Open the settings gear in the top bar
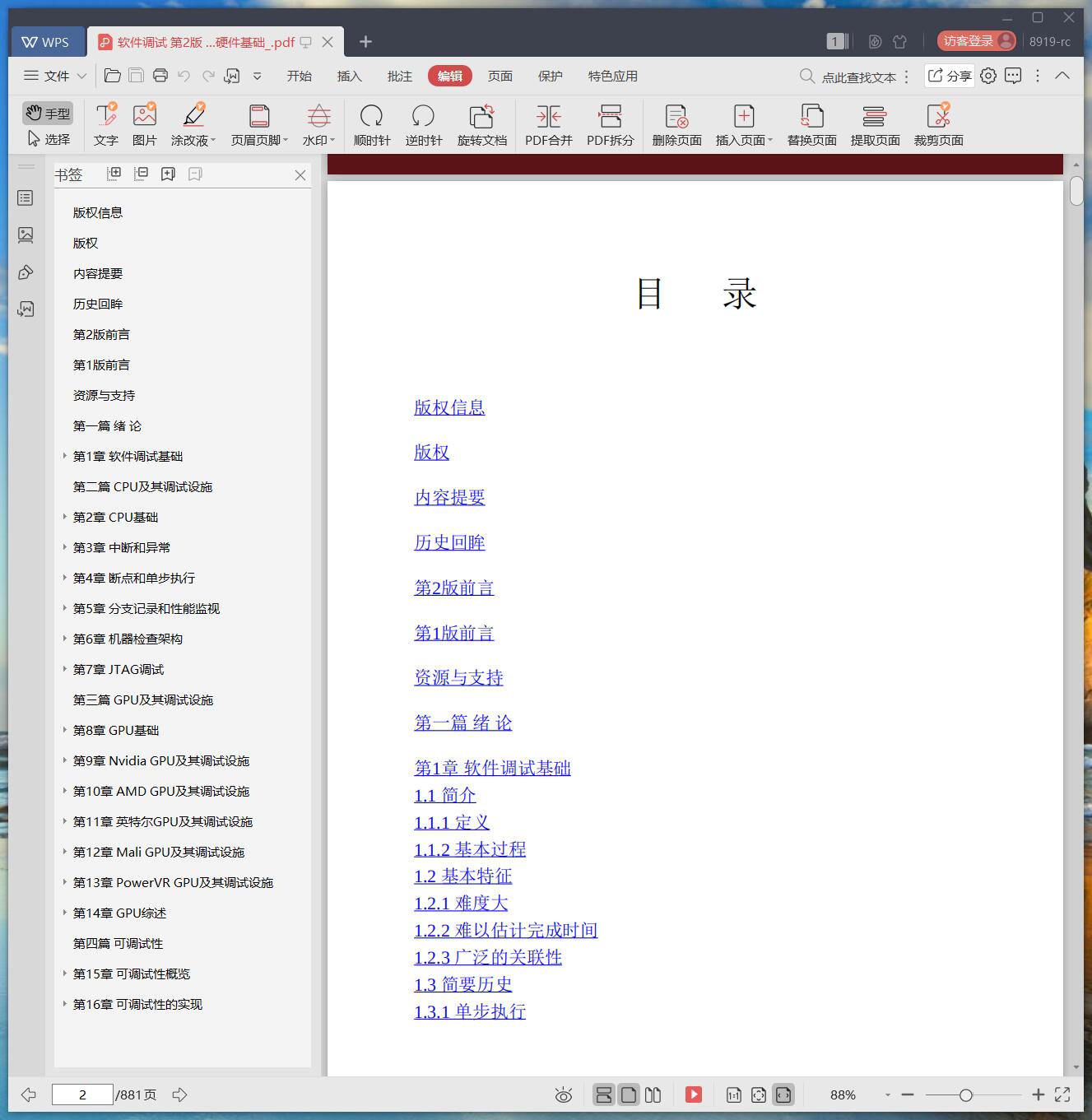Image resolution: width=1092 pixels, height=1120 pixels. [988, 76]
